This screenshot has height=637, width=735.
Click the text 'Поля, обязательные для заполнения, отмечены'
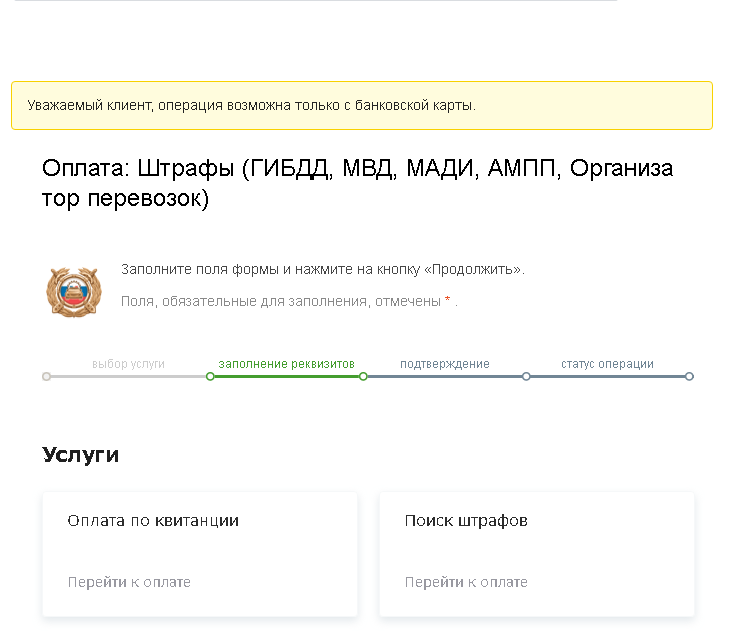point(280,301)
